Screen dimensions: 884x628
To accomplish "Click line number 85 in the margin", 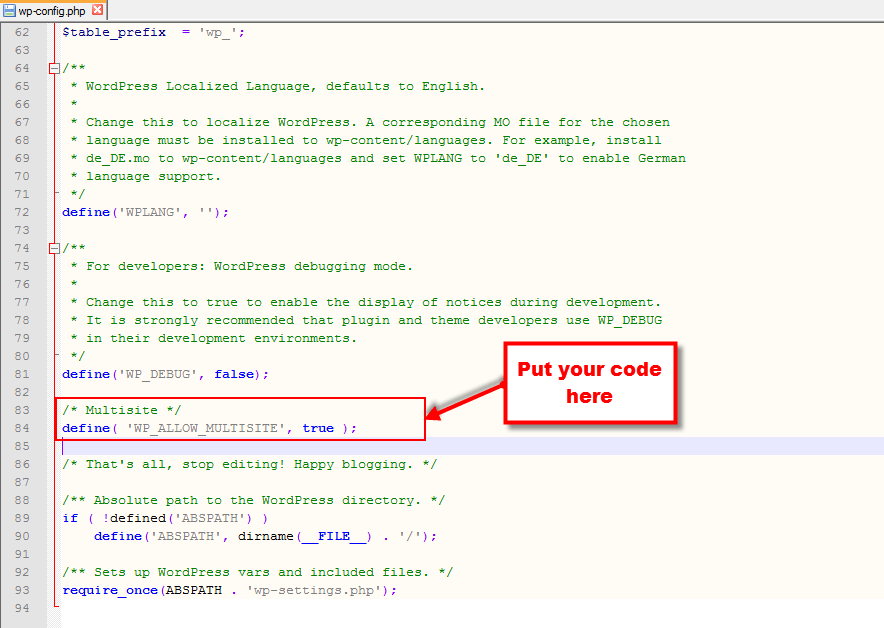I will tap(22, 446).
